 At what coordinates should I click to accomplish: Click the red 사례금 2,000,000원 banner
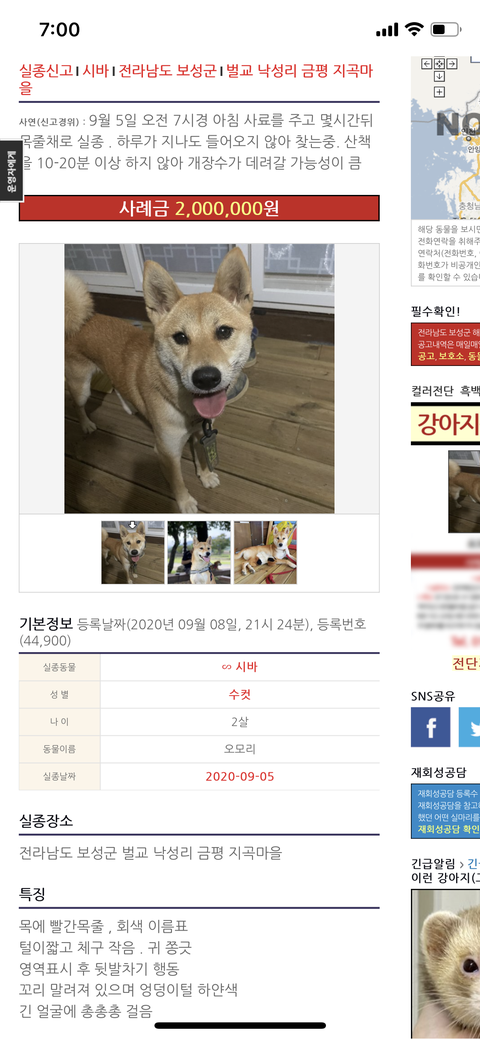[x=199, y=208]
